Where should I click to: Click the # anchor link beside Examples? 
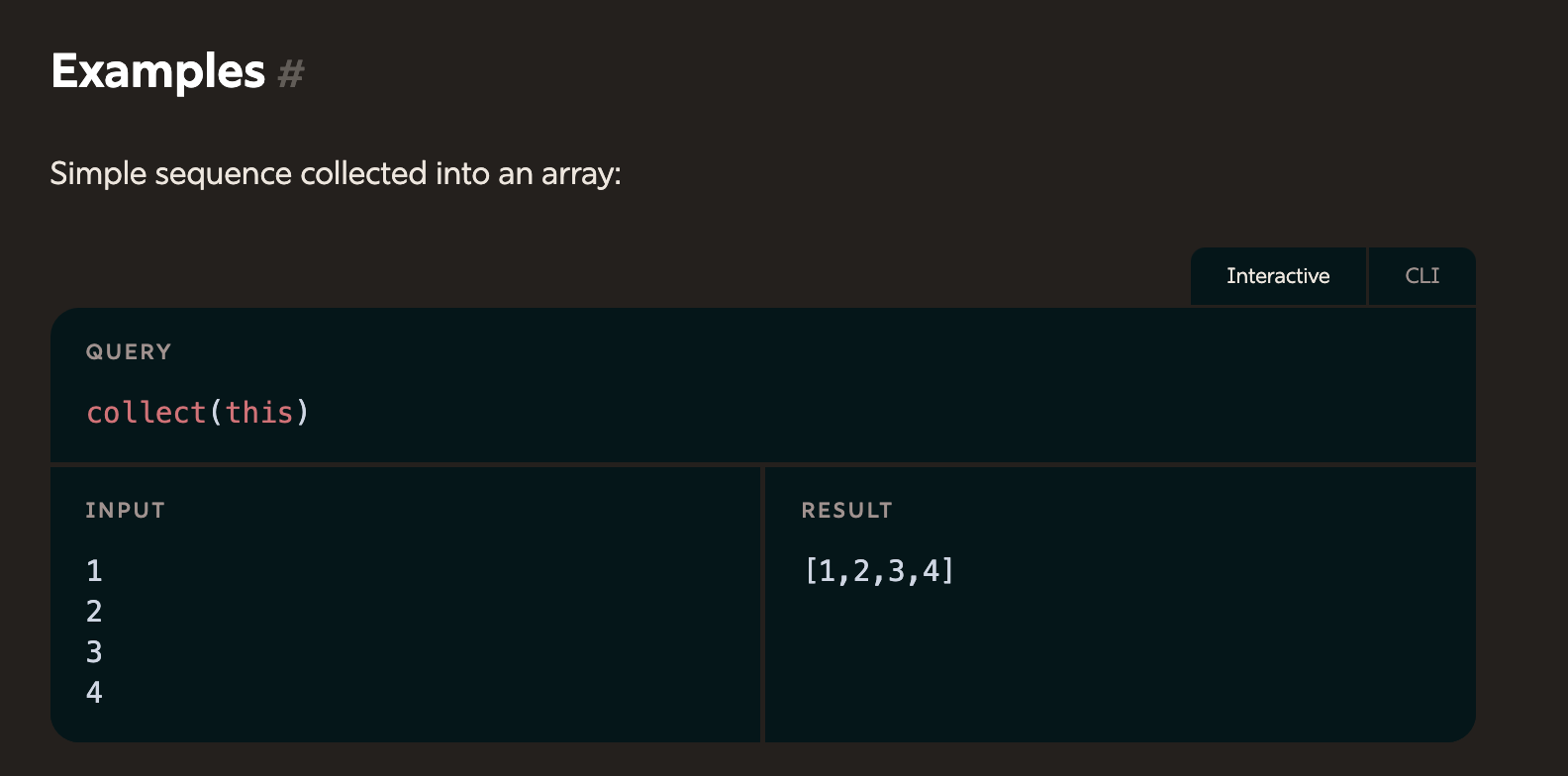pyautogui.click(x=291, y=73)
